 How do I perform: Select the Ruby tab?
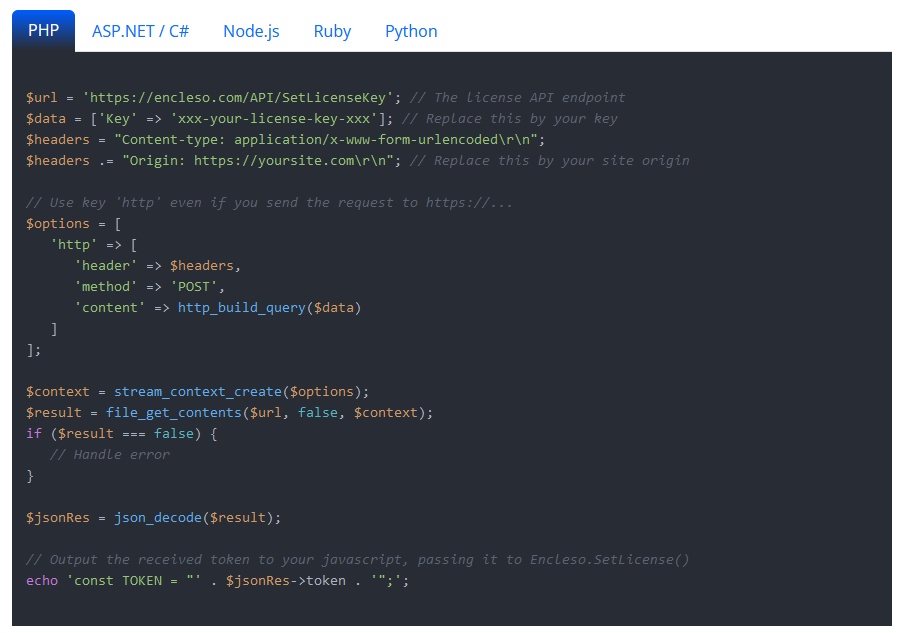(332, 31)
